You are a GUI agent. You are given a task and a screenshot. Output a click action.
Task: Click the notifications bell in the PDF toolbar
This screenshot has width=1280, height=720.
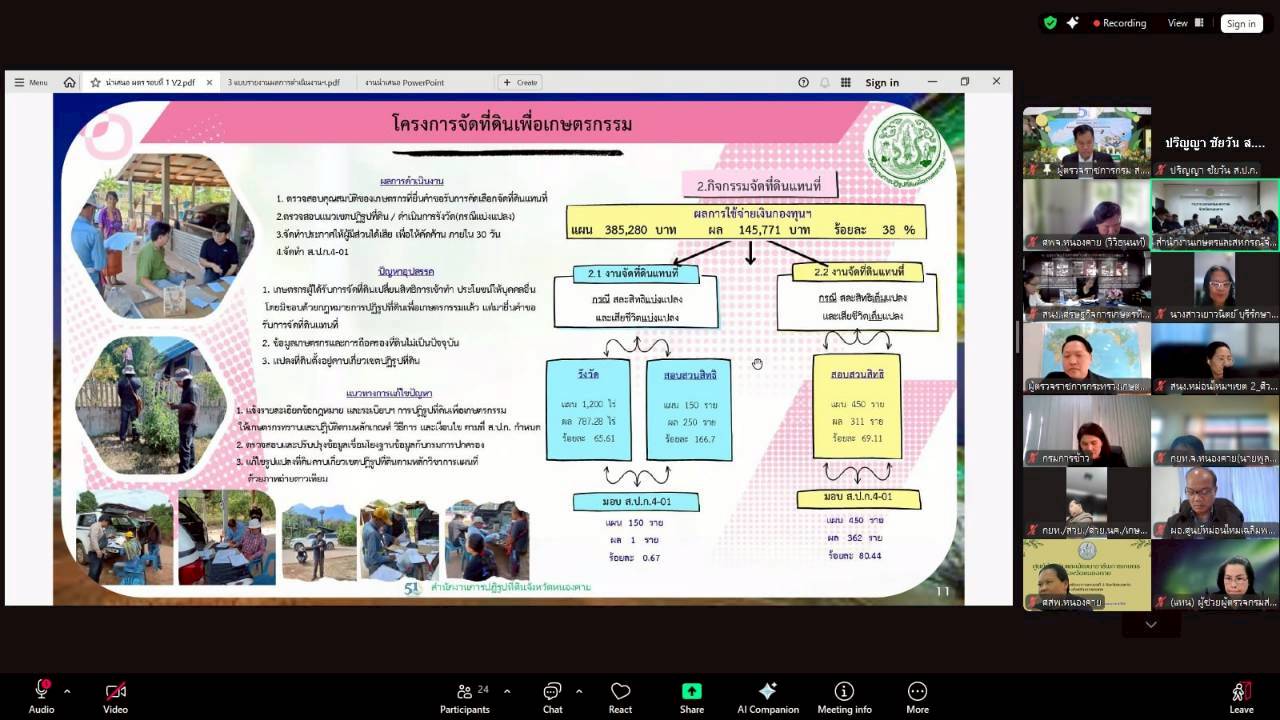[823, 82]
